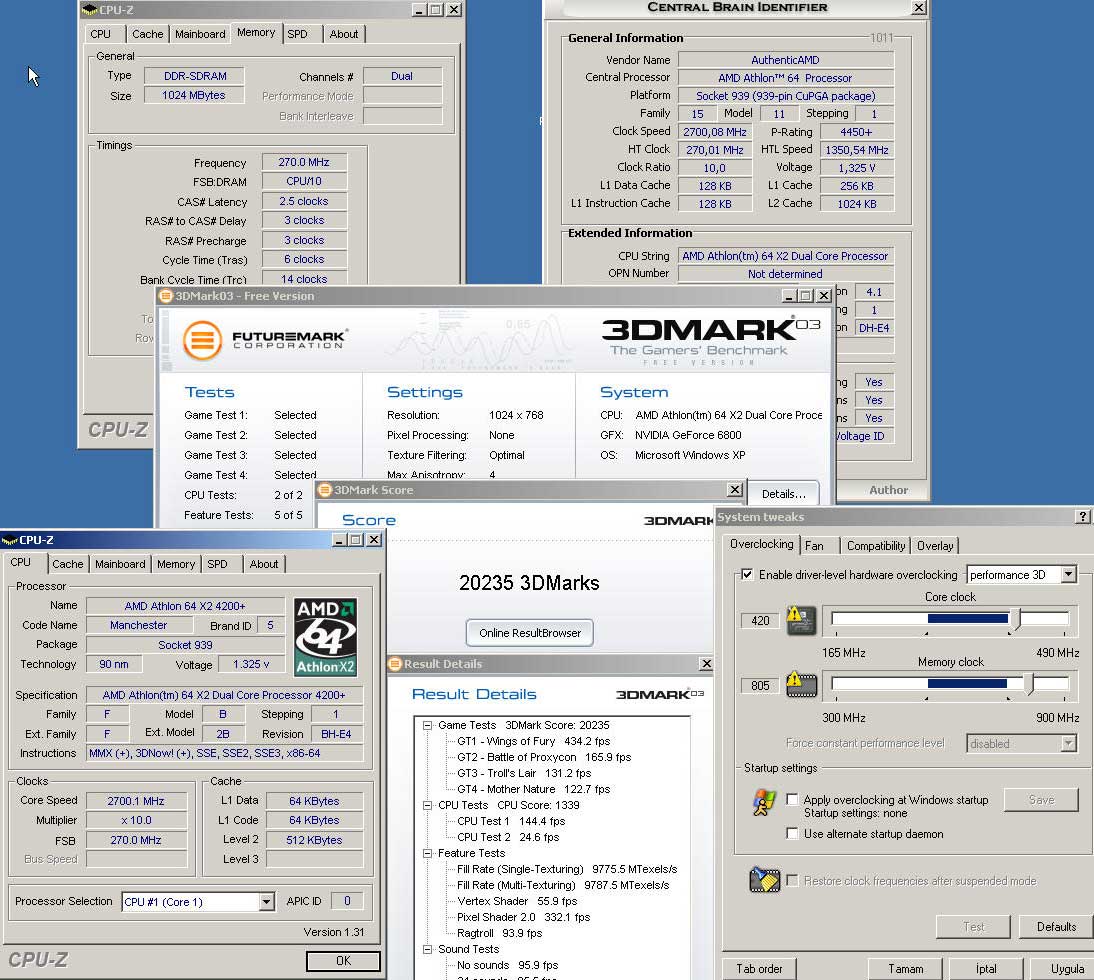Click the Result Details title bar icon
Viewport: 1094px width, 980px height.
point(395,663)
